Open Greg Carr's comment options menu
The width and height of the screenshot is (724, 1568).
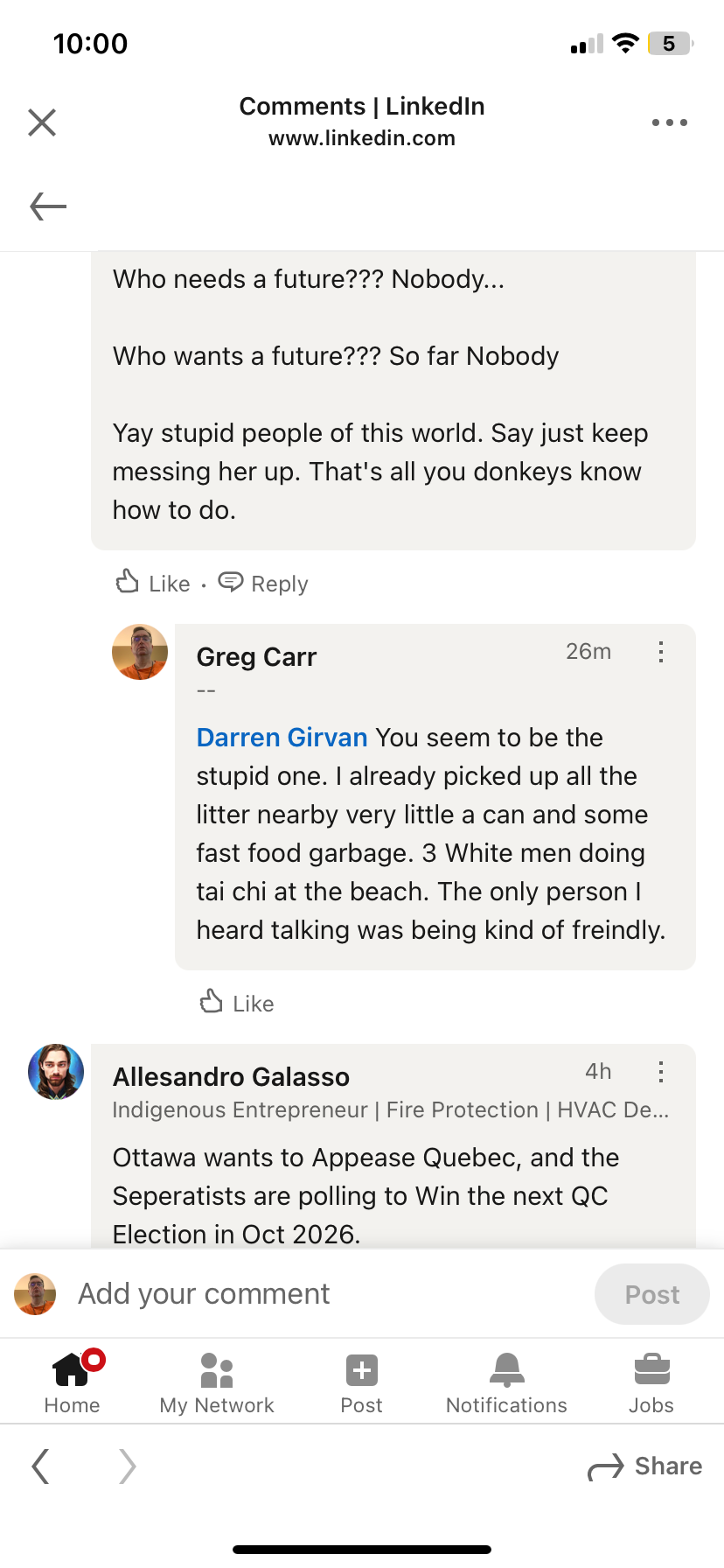pos(661,652)
